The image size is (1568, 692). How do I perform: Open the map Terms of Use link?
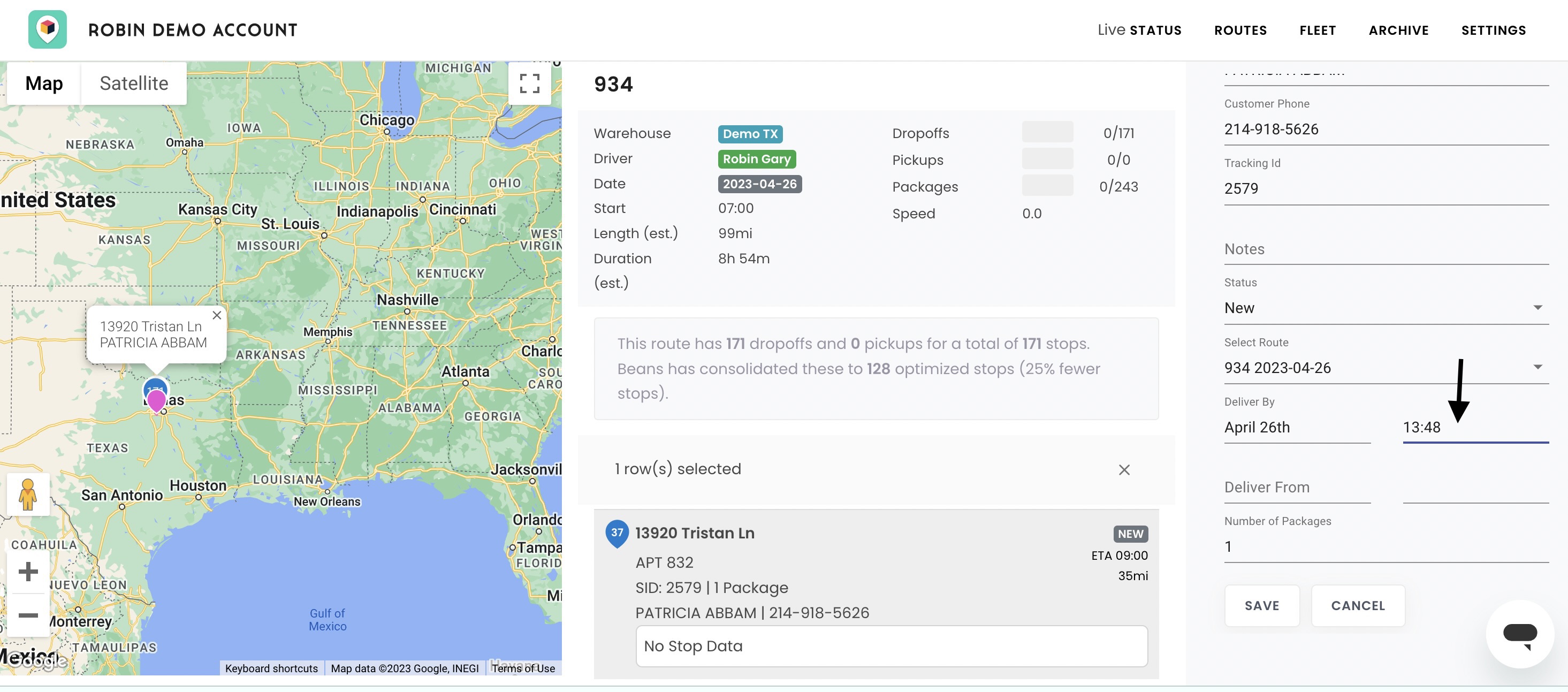523,668
